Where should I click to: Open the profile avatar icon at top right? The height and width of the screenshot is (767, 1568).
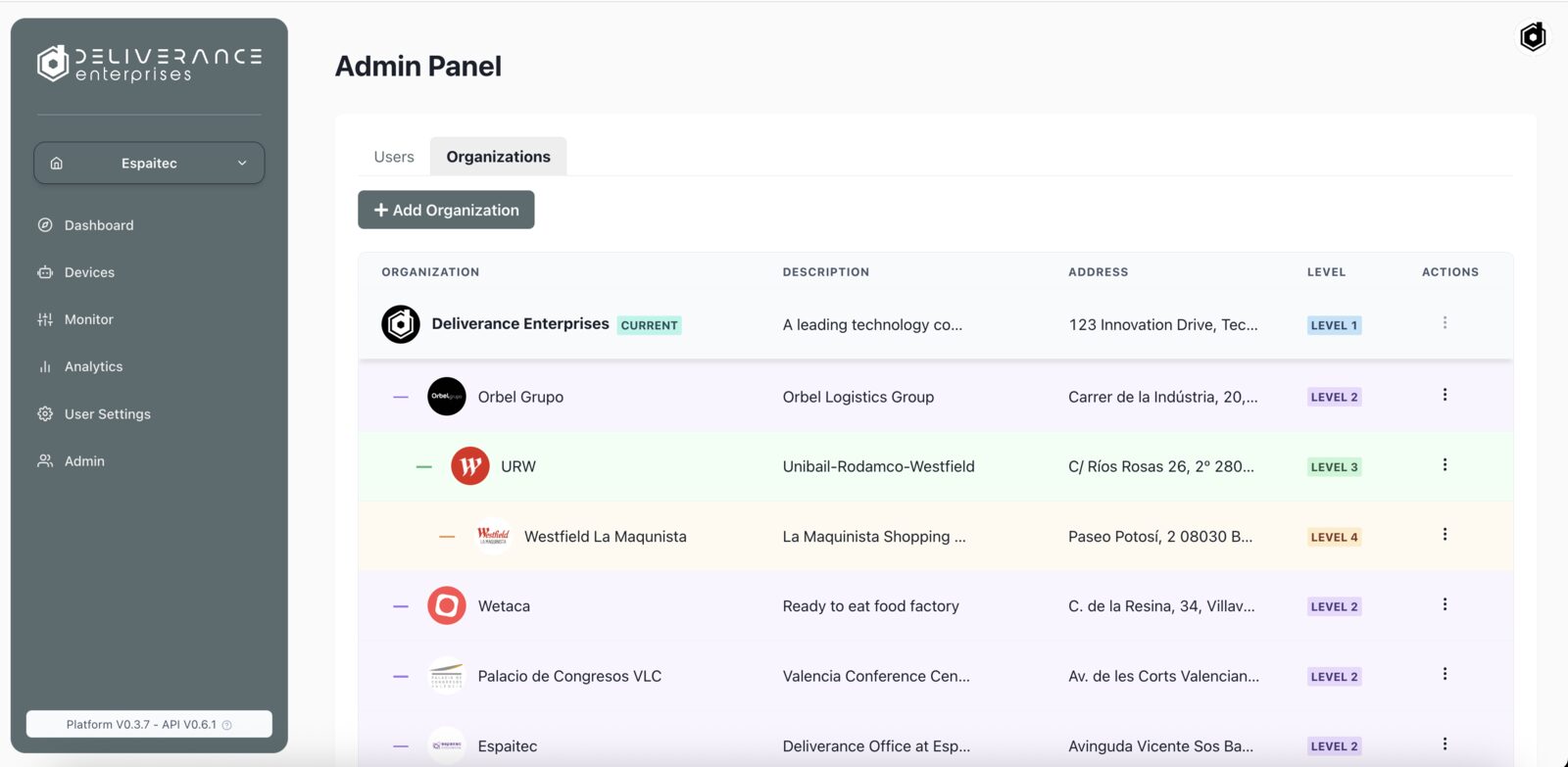pos(1533,37)
